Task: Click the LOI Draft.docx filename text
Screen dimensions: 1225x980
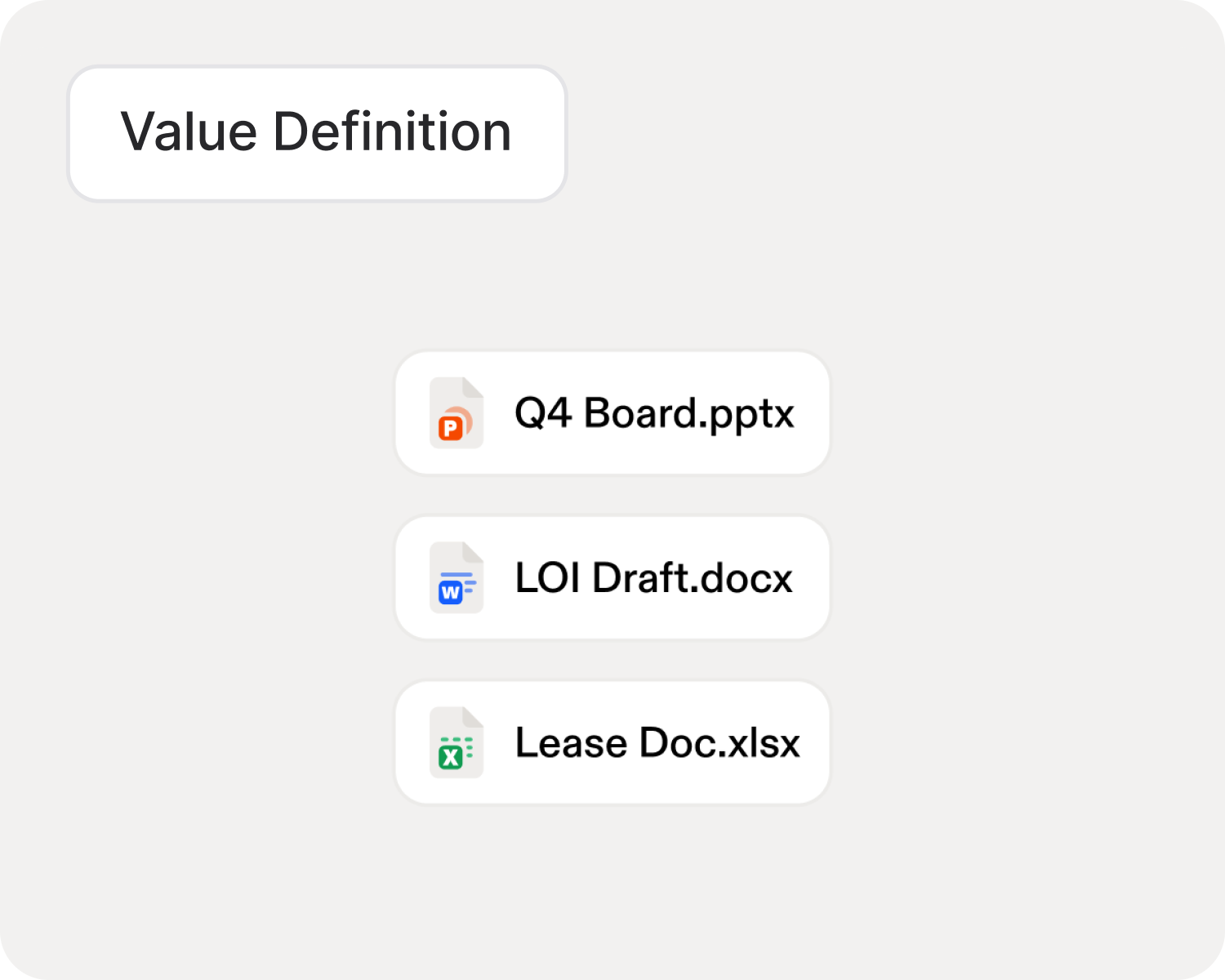Action: coord(654,578)
